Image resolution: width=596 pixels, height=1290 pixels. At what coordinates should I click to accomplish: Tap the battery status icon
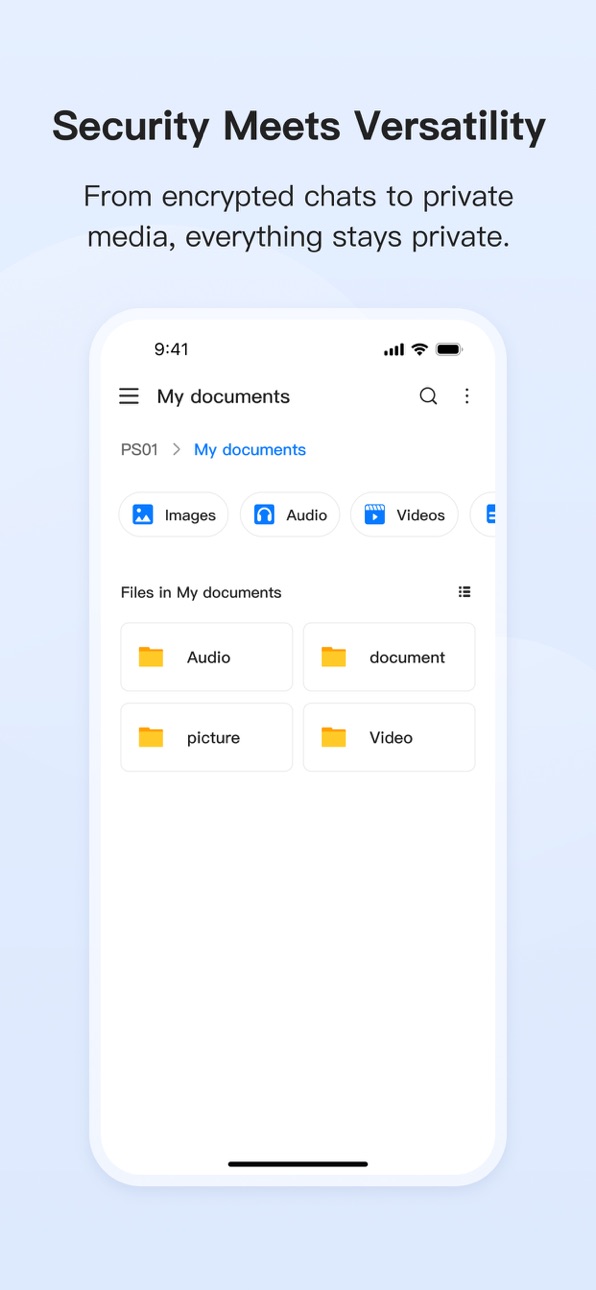tap(448, 349)
